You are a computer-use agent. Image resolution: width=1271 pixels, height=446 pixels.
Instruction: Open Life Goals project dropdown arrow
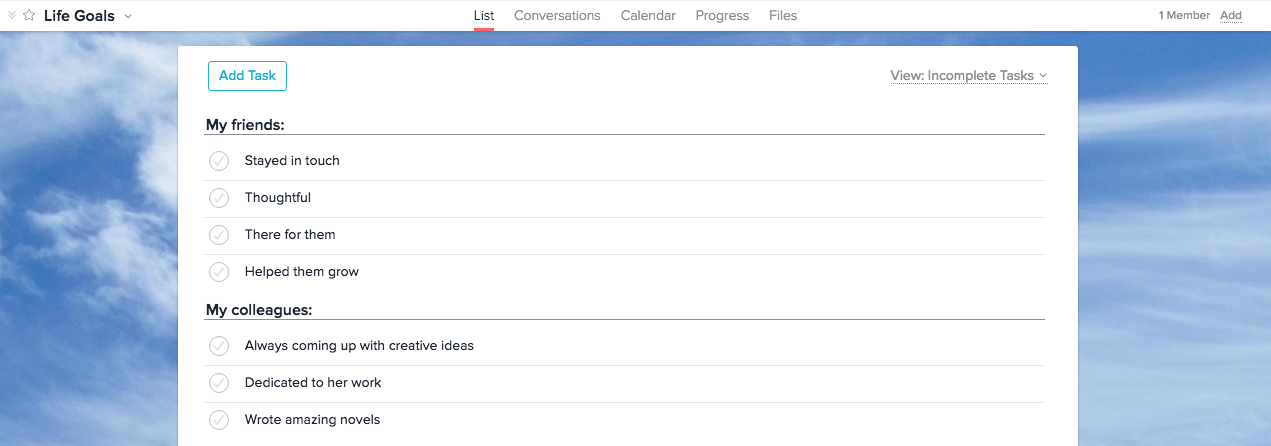point(128,16)
